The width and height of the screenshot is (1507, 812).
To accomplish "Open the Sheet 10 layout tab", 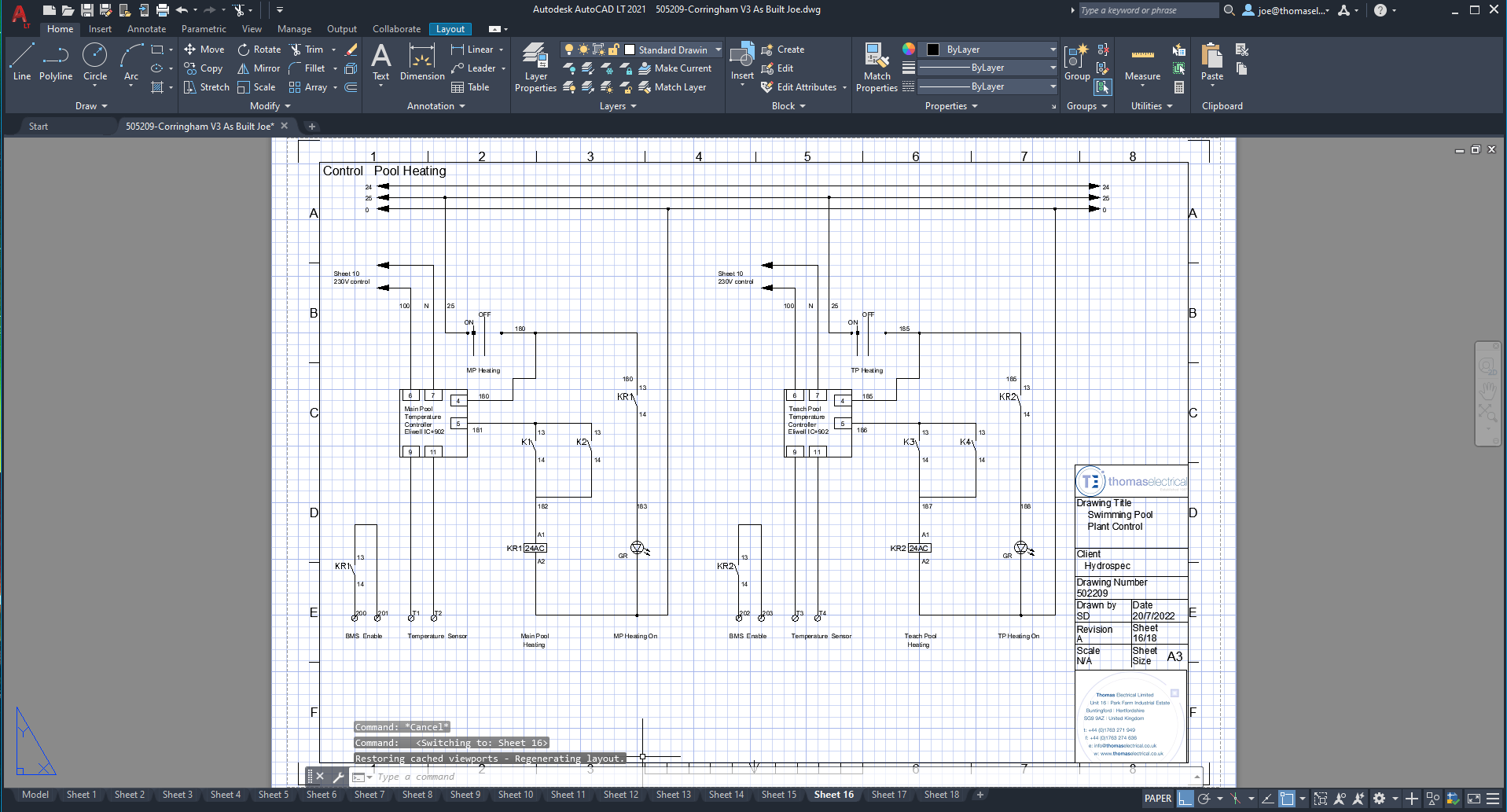I will click(x=515, y=795).
